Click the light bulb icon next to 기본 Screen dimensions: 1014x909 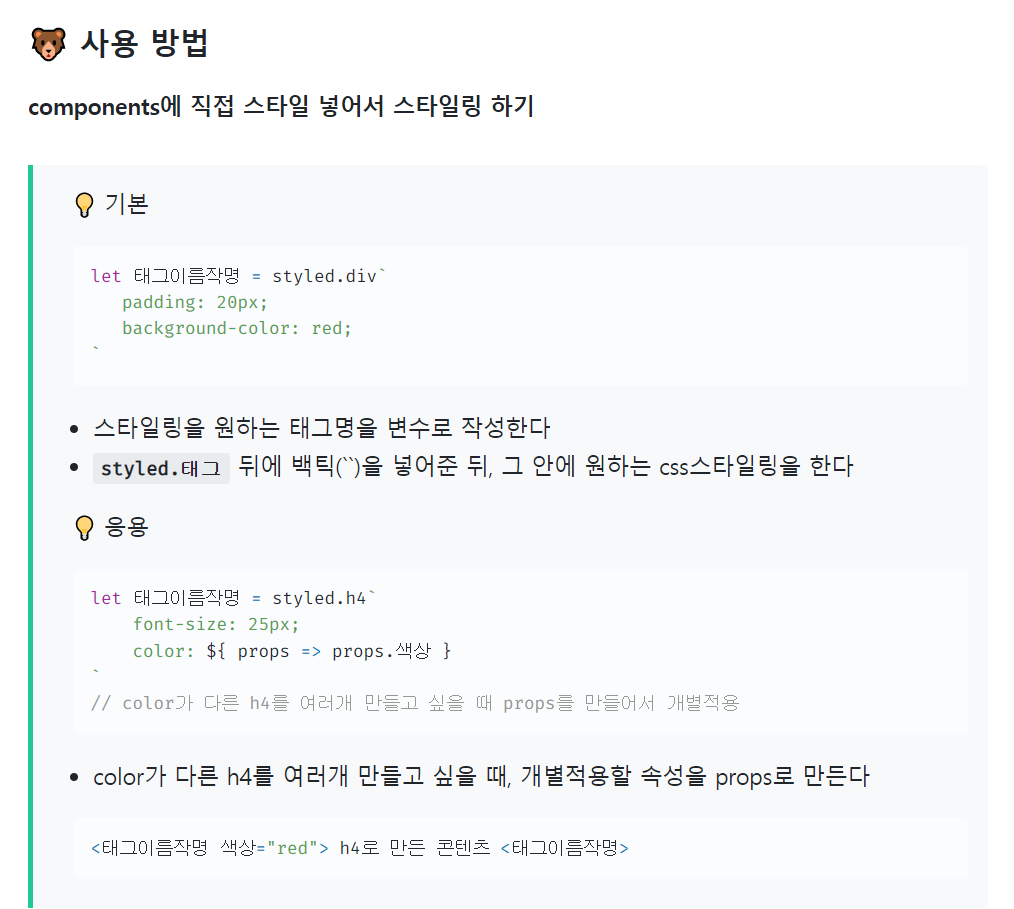(x=84, y=205)
